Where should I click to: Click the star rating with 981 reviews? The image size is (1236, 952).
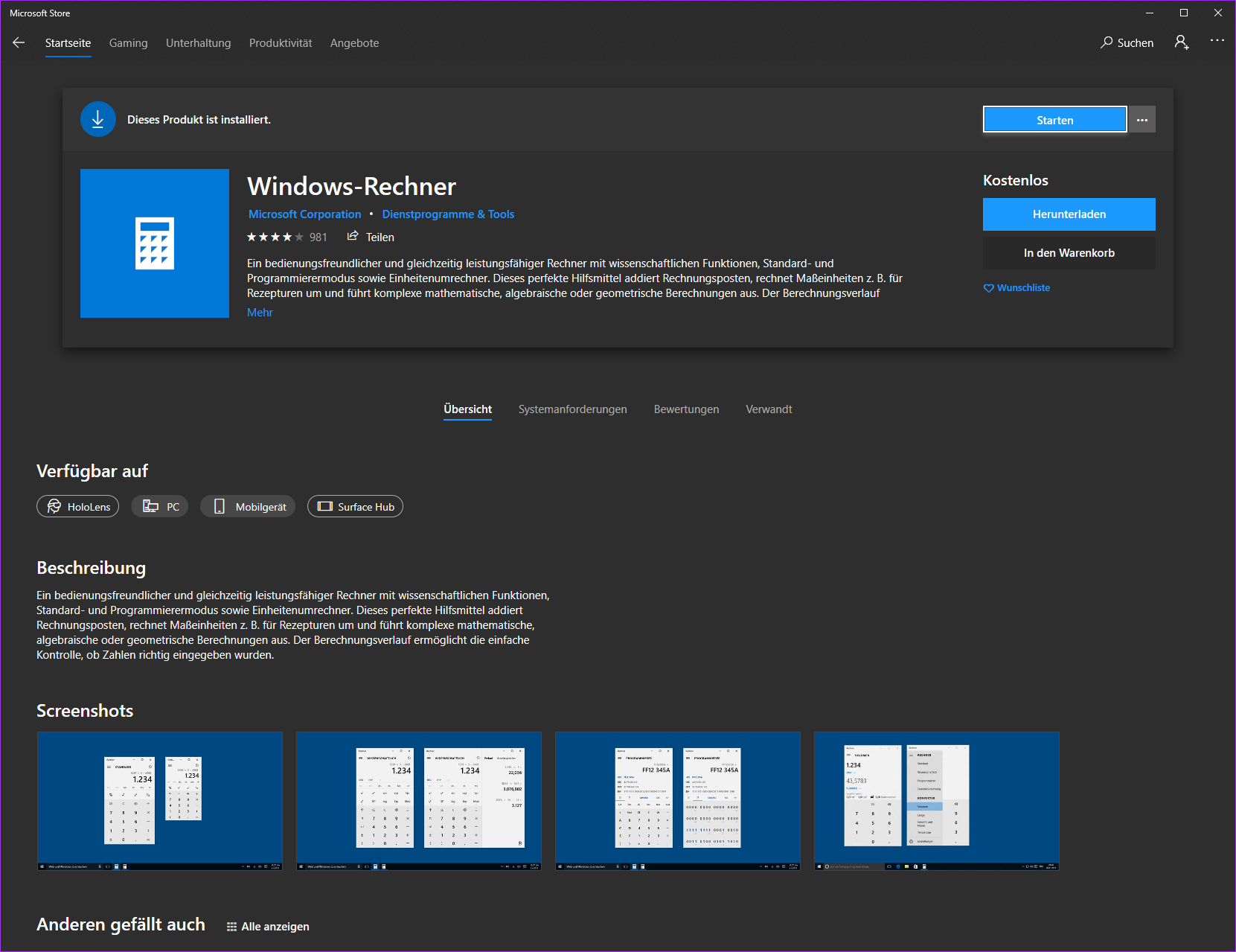[x=286, y=237]
